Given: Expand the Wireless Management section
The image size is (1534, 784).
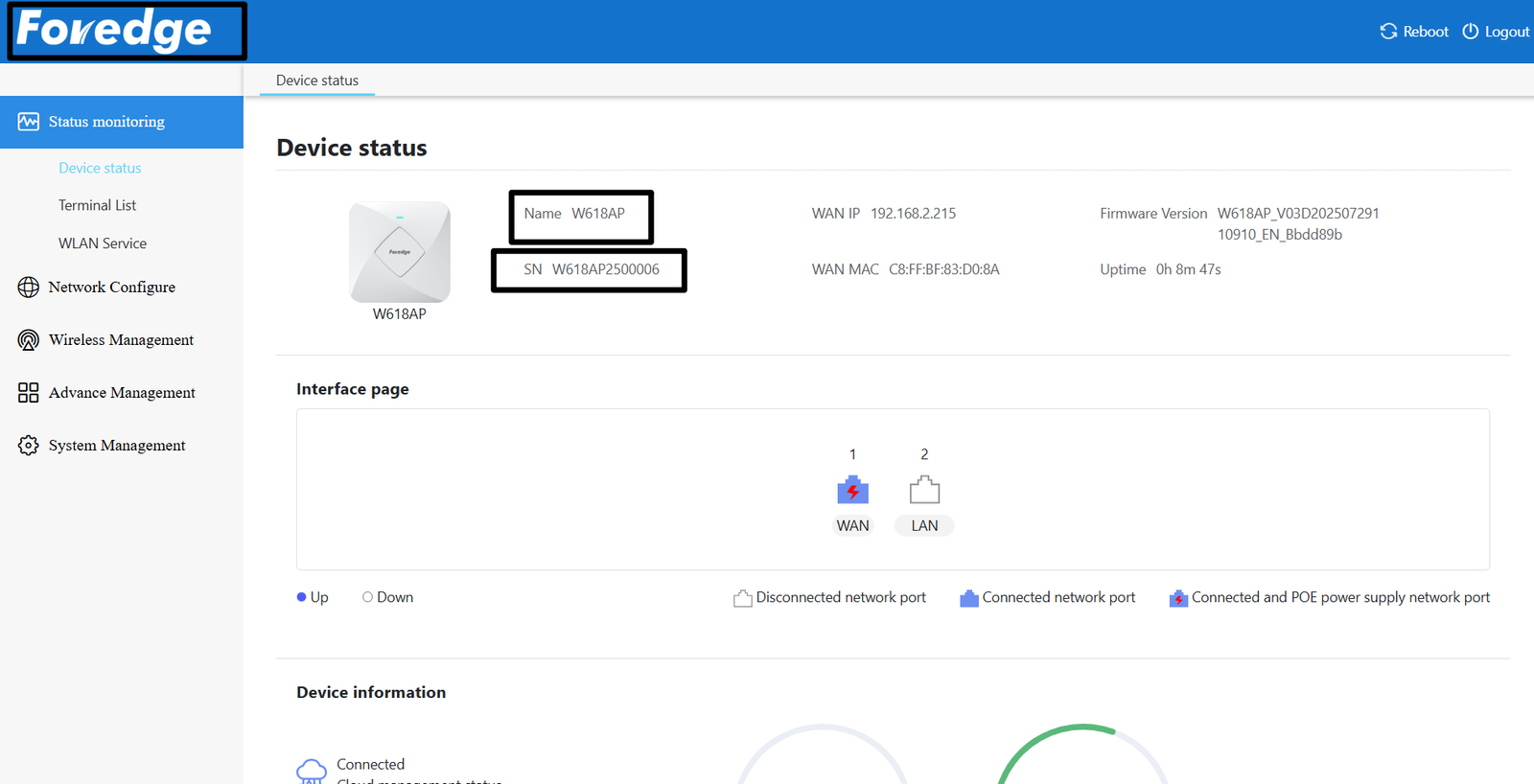Looking at the screenshot, I should click(122, 340).
